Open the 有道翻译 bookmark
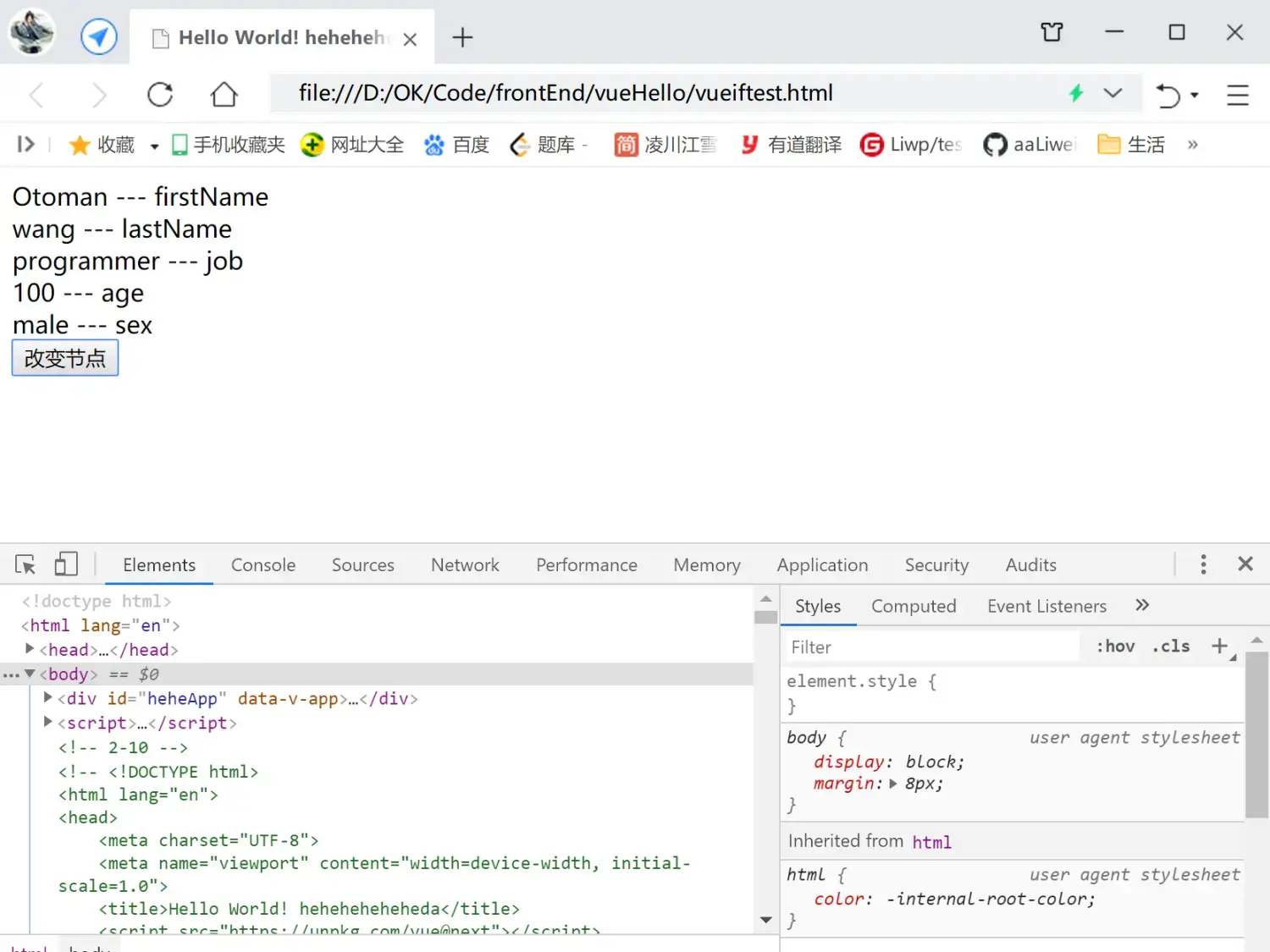The height and width of the screenshot is (952, 1270). [x=791, y=145]
